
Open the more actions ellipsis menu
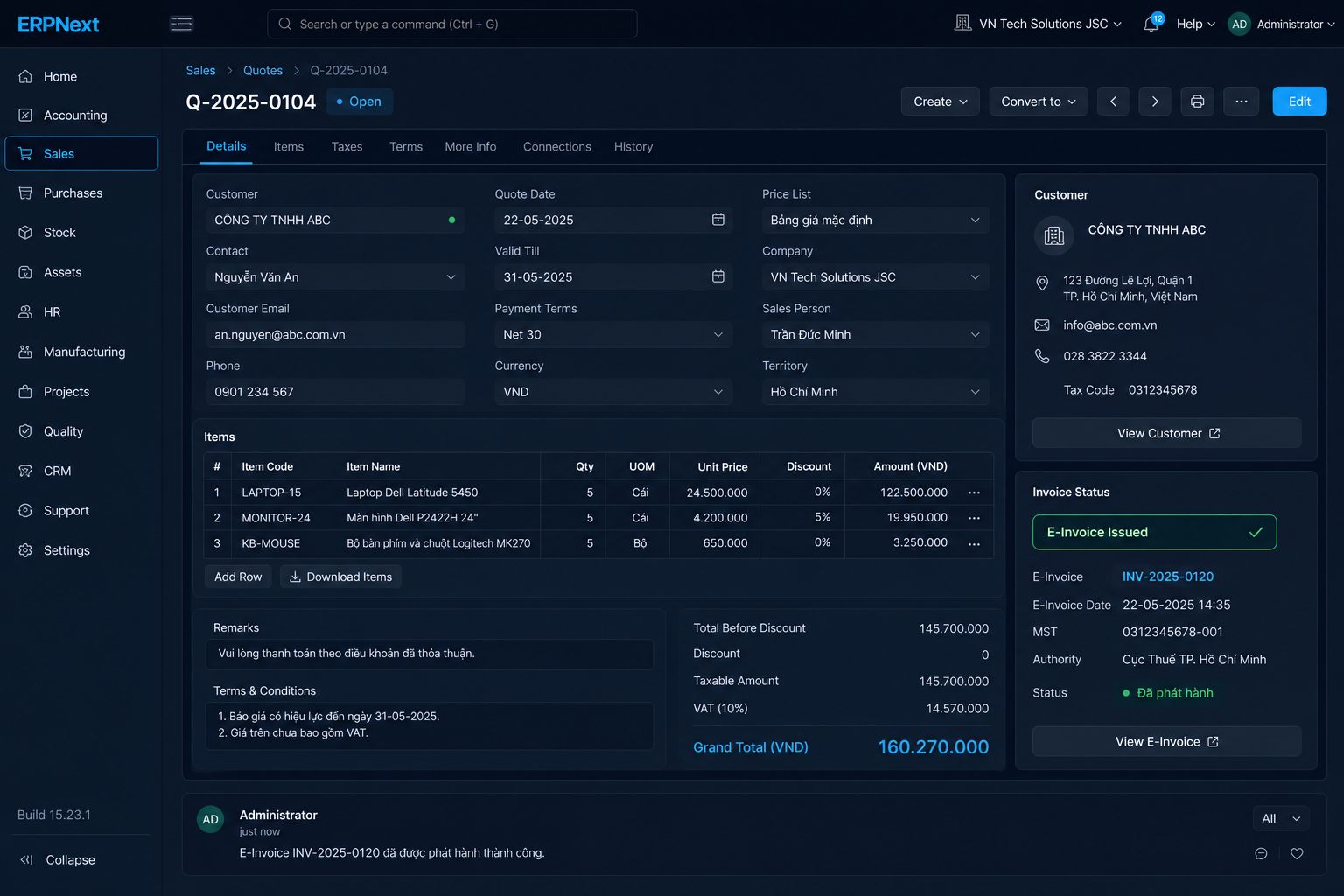pos(1241,101)
